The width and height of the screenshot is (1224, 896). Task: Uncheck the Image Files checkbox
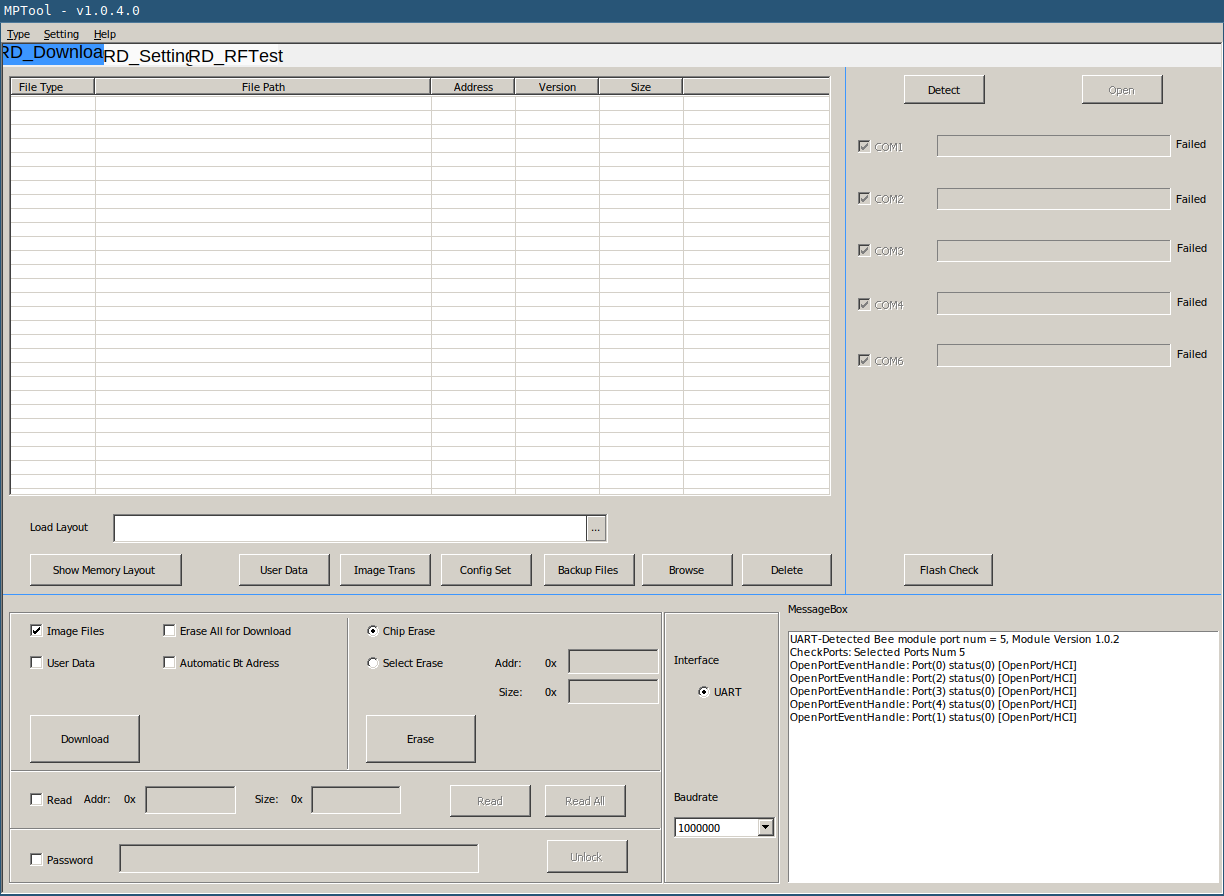[x=37, y=631]
